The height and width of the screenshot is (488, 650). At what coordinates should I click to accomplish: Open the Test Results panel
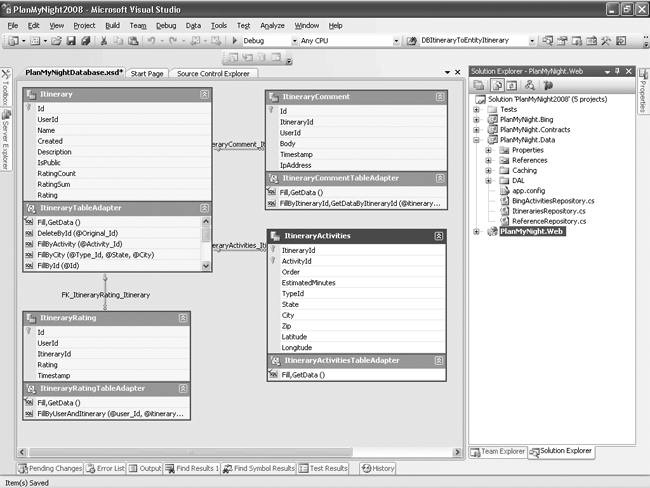323,469
